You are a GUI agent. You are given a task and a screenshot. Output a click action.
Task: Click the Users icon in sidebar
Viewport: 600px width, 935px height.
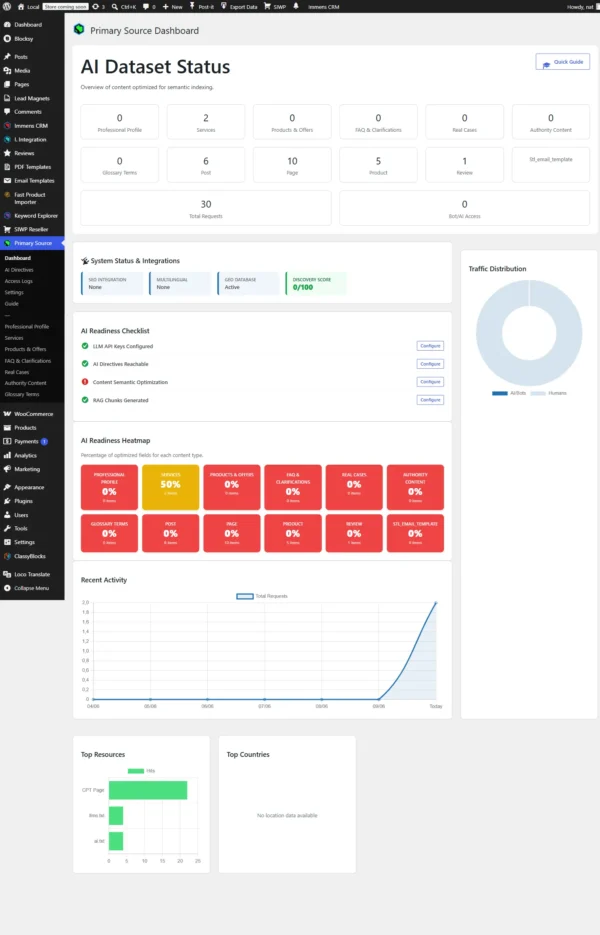pos(7,515)
